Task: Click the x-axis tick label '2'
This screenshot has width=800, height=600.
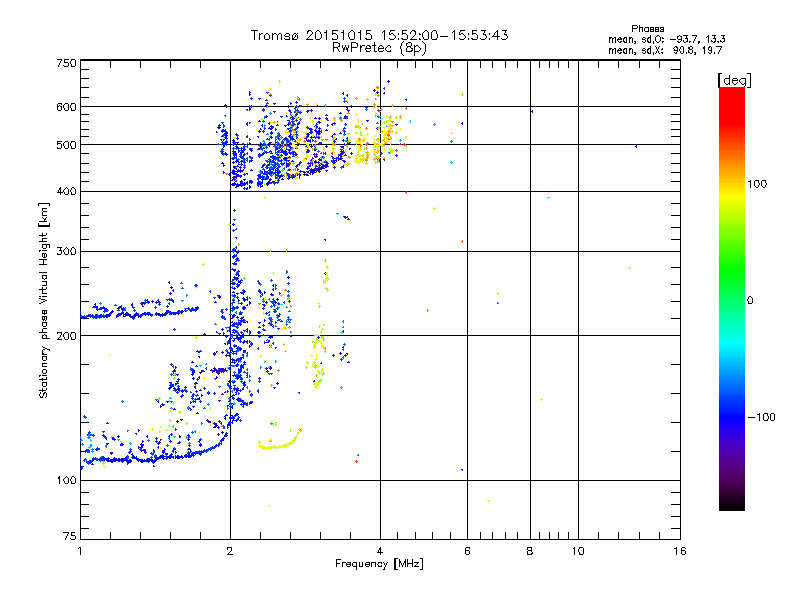Action: coord(230,551)
